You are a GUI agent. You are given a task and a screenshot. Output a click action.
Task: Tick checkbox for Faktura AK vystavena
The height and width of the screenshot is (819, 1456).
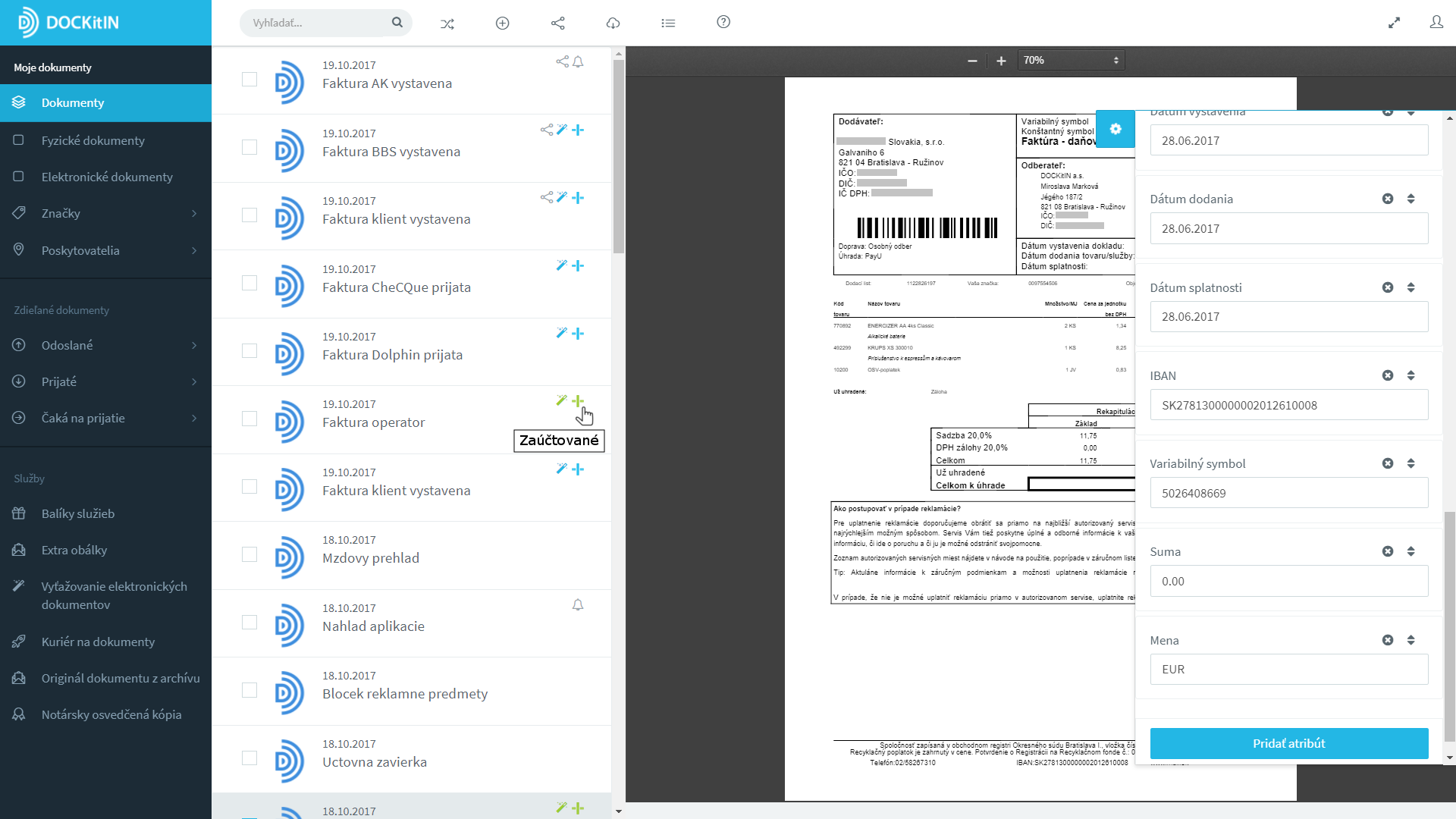249,80
